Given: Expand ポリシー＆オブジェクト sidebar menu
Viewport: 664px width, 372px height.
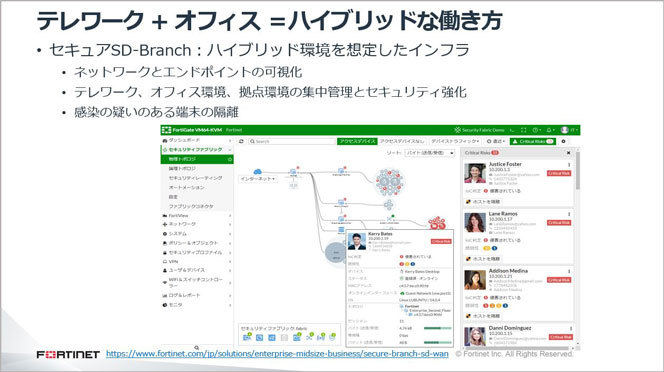Looking at the screenshot, I should (x=197, y=243).
